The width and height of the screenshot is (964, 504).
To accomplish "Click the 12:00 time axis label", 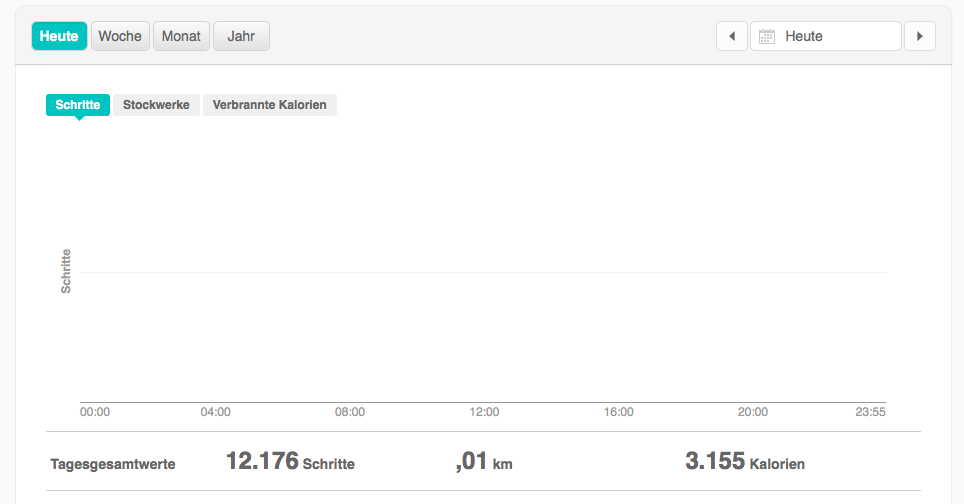I will (x=484, y=412).
